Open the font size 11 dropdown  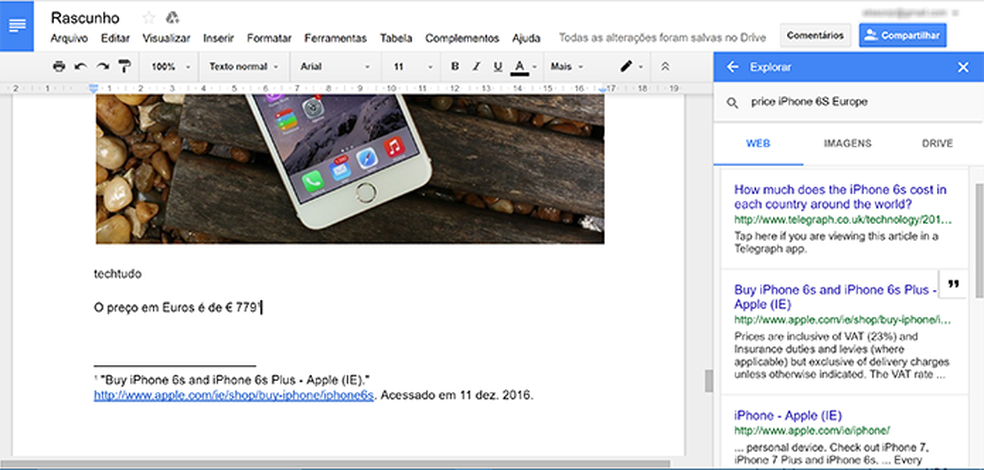[412, 67]
